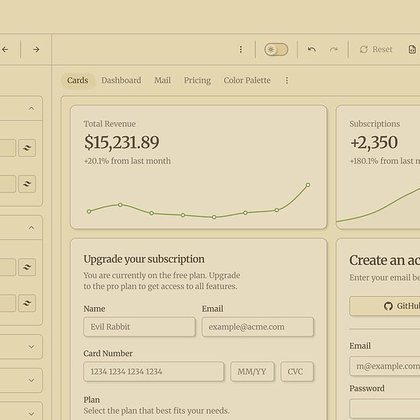420x420 pixels.
Task: Click the "Upgrade your subscription" heading
Action: click(144, 259)
